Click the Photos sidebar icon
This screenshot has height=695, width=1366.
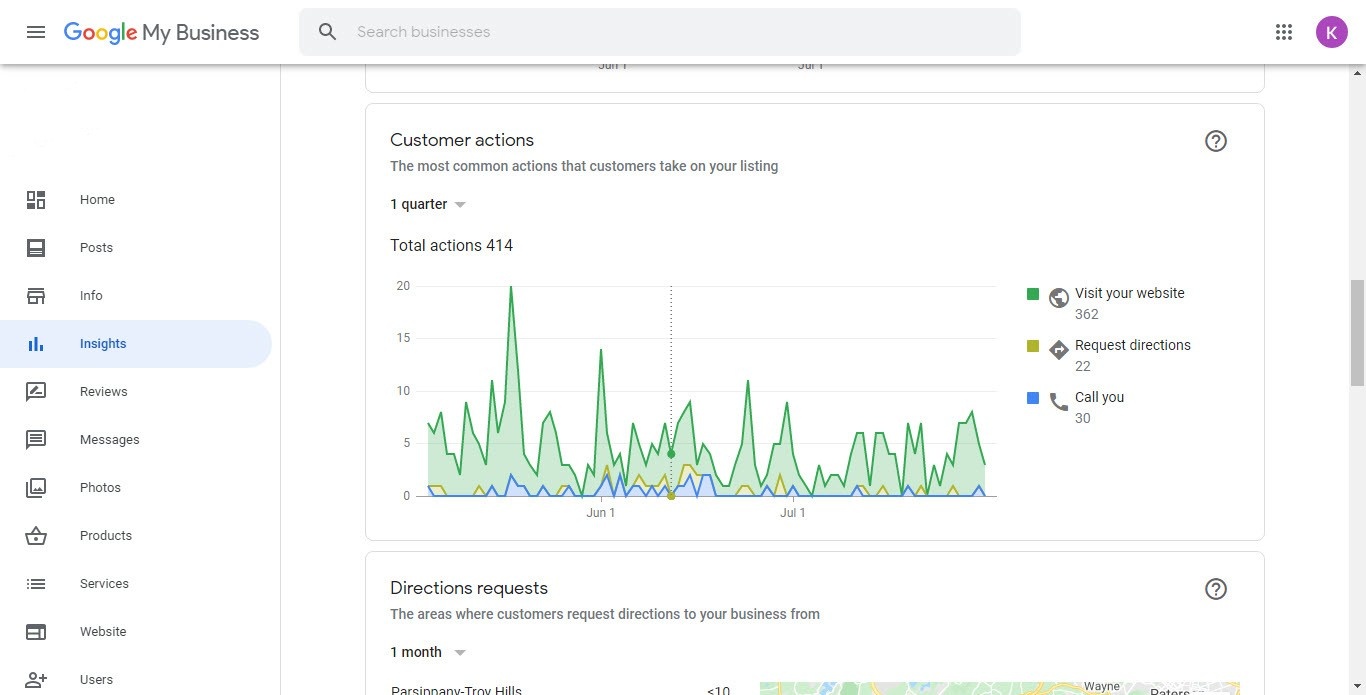36,488
